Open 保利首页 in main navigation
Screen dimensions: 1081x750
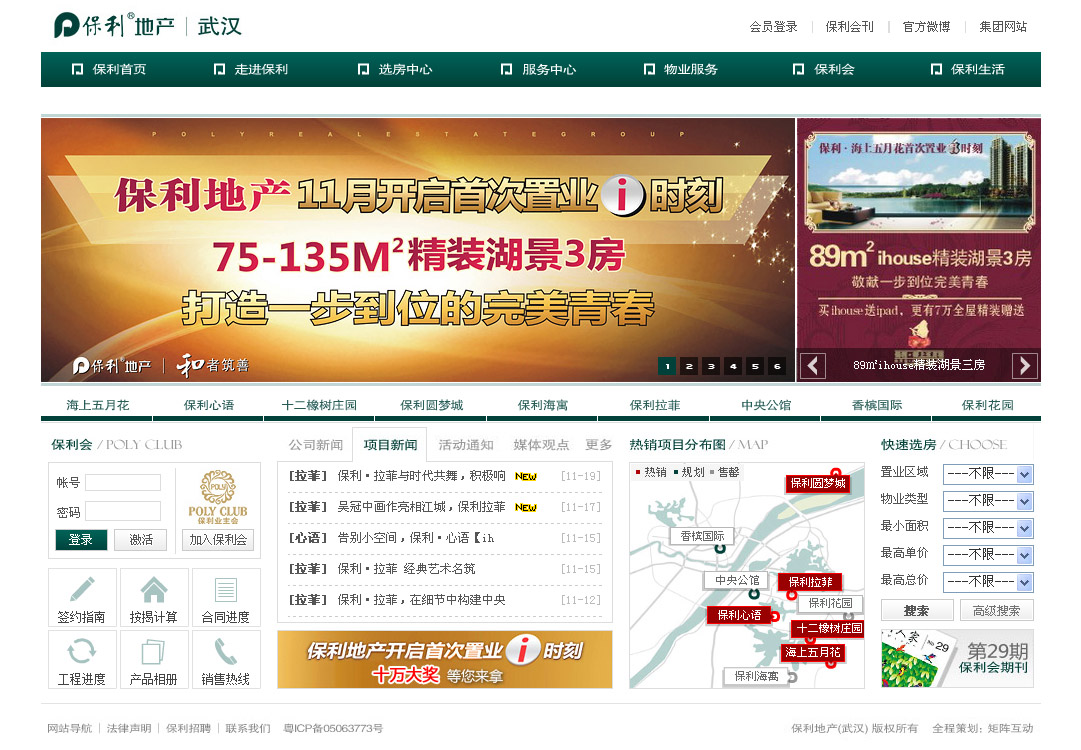coord(109,70)
